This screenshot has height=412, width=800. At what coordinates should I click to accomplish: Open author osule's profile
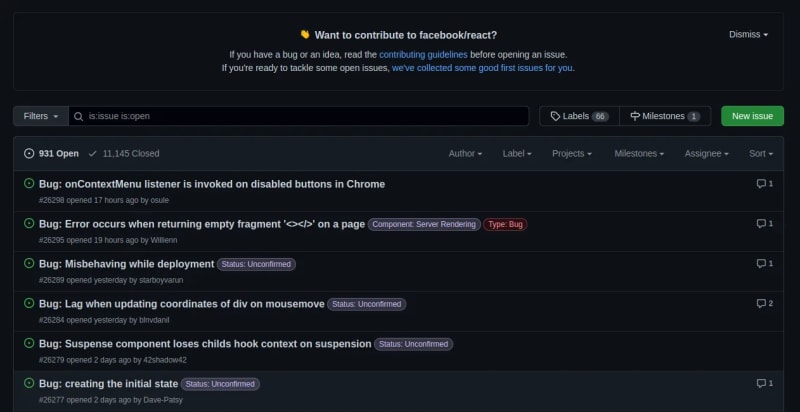pos(160,200)
